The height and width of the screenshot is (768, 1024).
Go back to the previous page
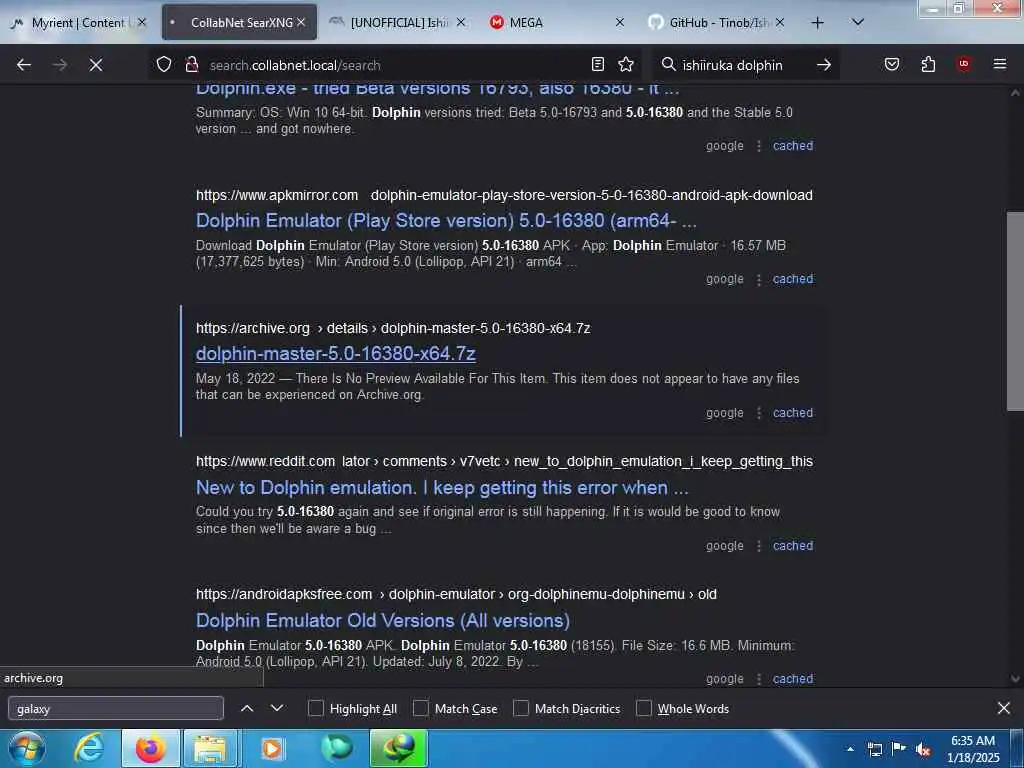[24, 65]
